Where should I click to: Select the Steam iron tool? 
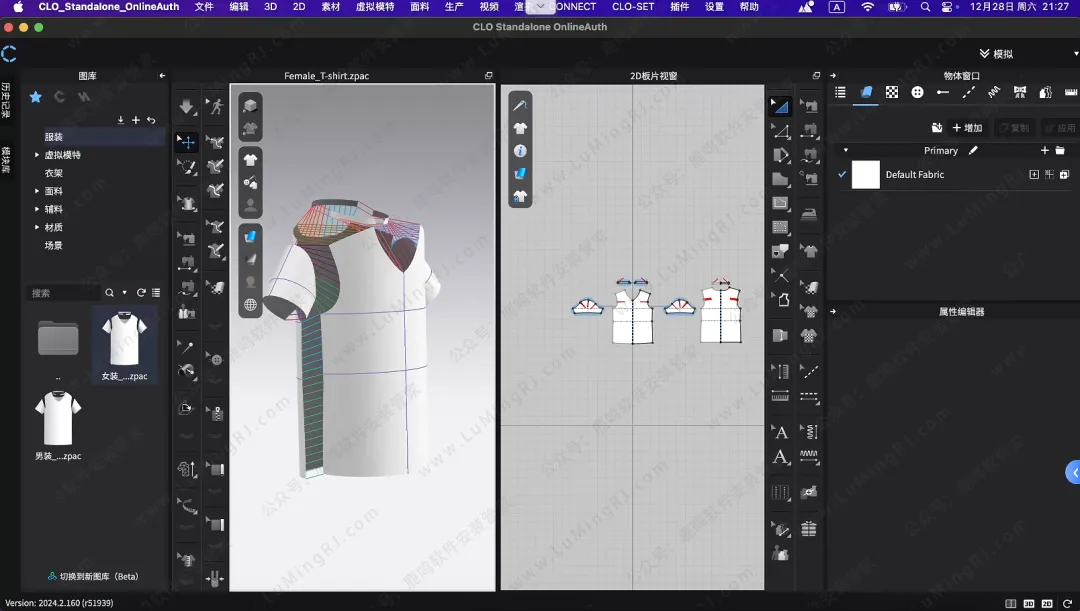(x=809, y=213)
